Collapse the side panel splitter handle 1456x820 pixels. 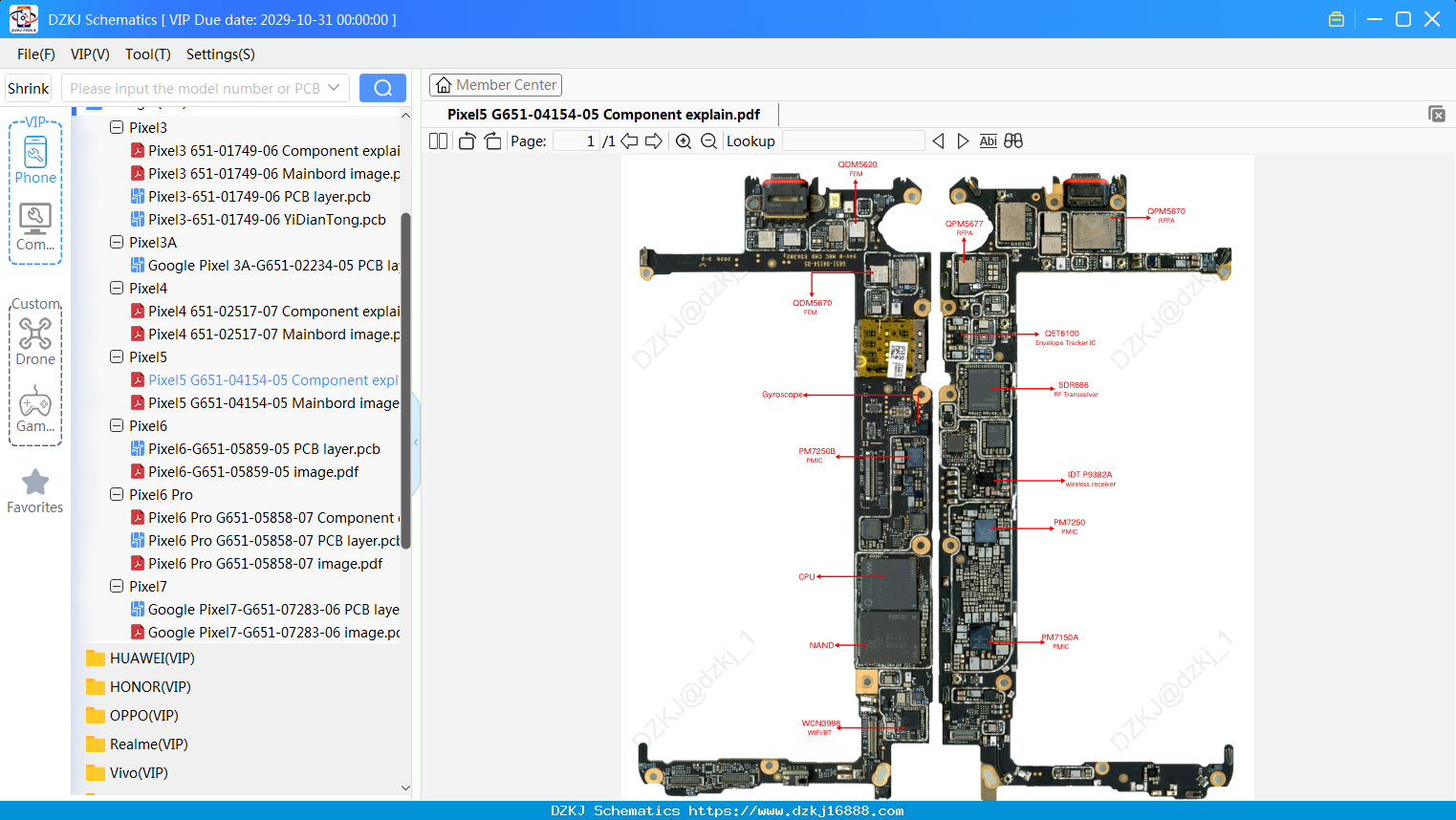pos(416,442)
